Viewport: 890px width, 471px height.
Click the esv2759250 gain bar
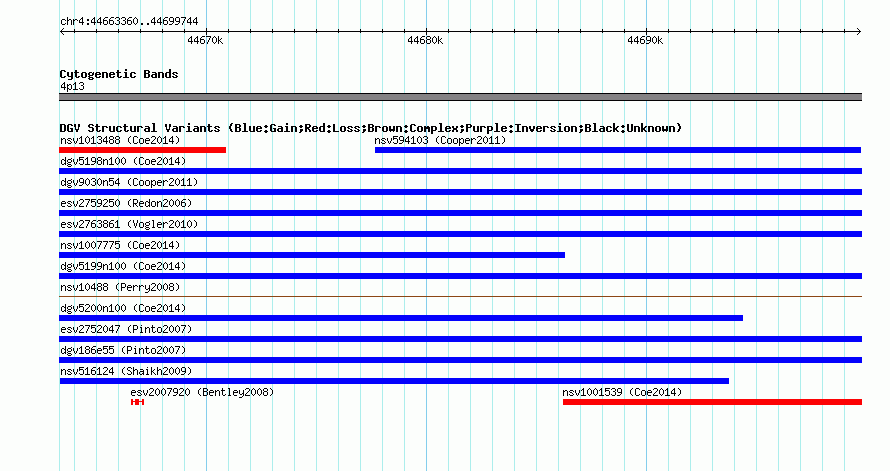pos(460,213)
